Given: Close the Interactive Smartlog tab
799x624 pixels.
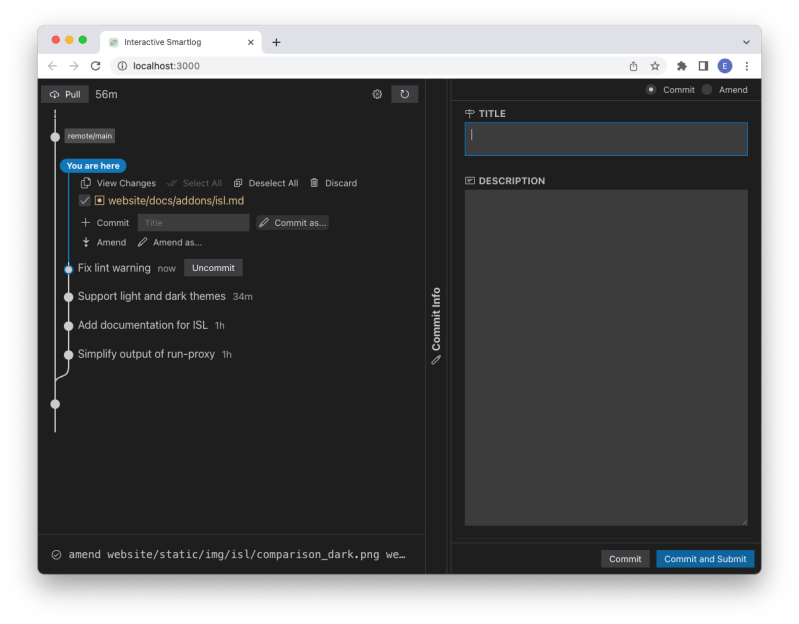Looking at the screenshot, I should pyautogui.click(x=251, y=42).
